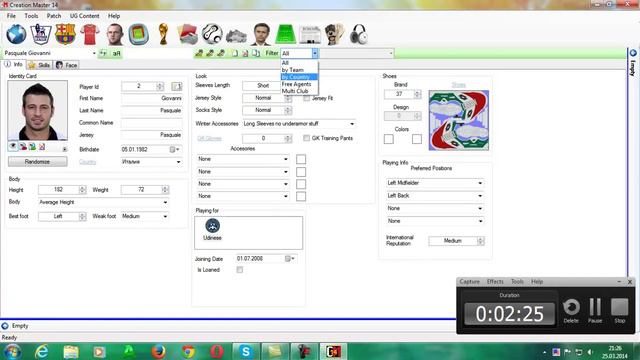Open the Manager section with the suited man icon
640x360 pixels.
[x=261, y=34]
